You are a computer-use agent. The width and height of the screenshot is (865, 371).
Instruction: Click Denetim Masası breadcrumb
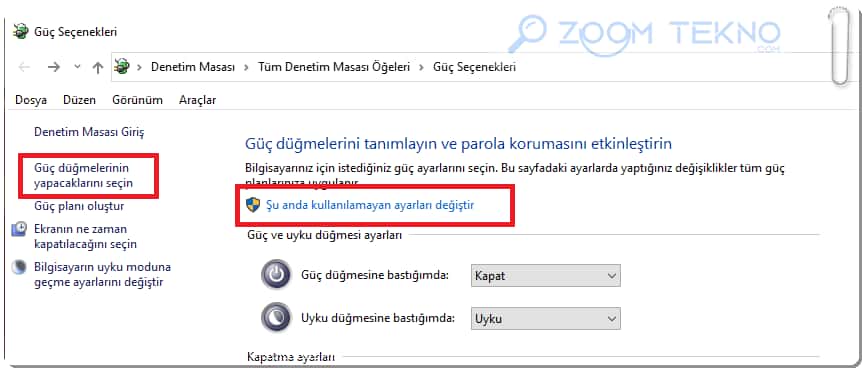pos(193,67)
